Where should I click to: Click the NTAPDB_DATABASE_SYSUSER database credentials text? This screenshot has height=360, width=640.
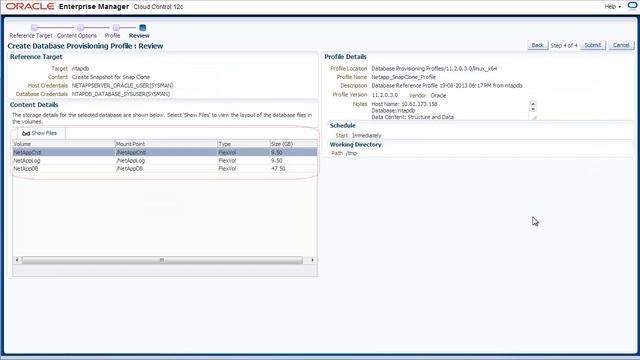(x=121, y=94)
